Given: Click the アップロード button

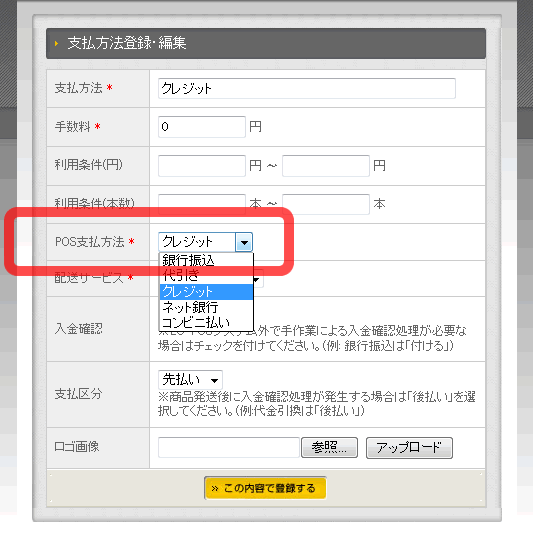Looking at the screenshot, I should pyautogui.click(x=409, y=448).
